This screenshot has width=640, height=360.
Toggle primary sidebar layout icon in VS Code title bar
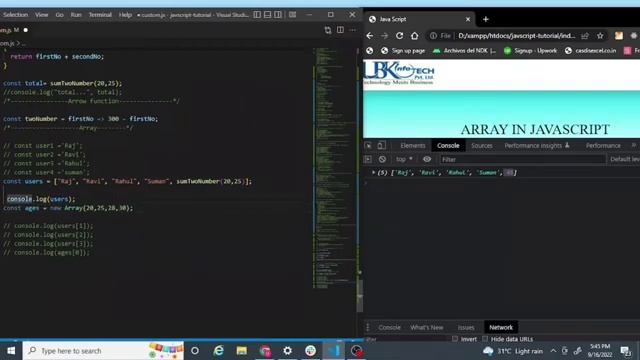pyautogui.click(x=257, y=15)
